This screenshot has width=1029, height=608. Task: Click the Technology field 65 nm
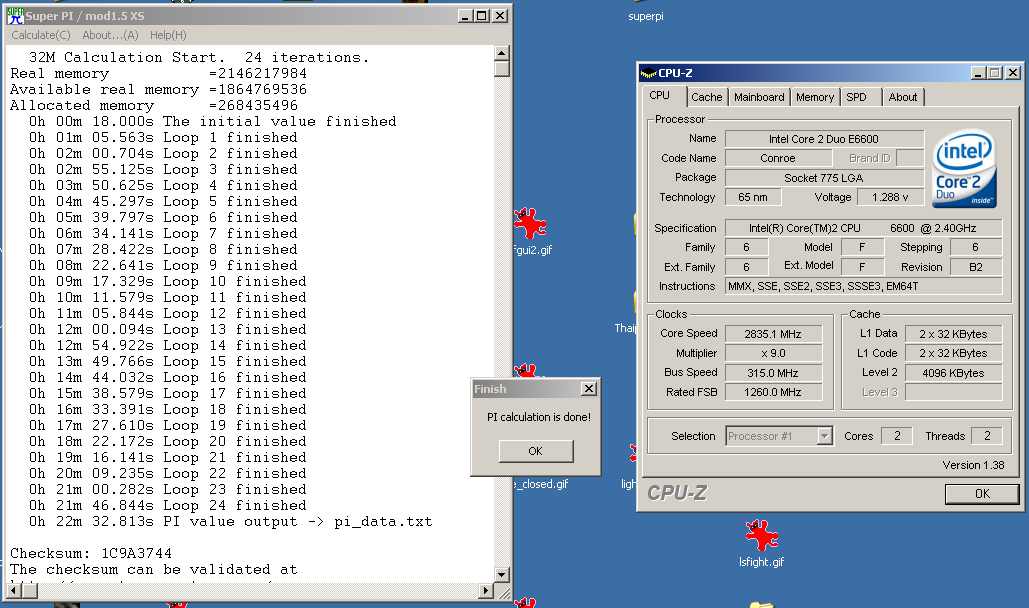(753, 197)
